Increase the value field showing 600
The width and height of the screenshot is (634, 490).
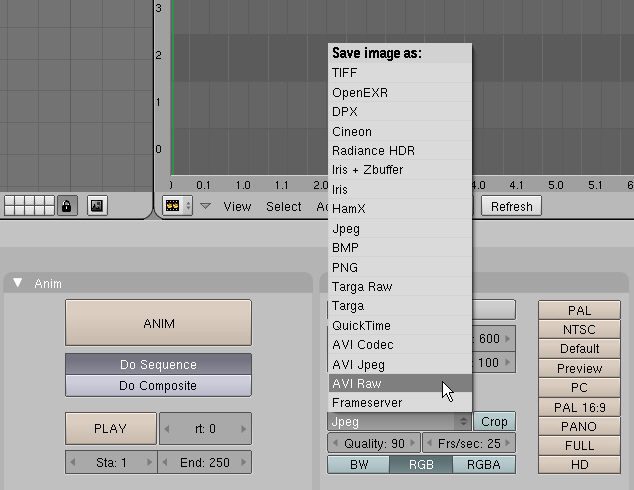508,338
